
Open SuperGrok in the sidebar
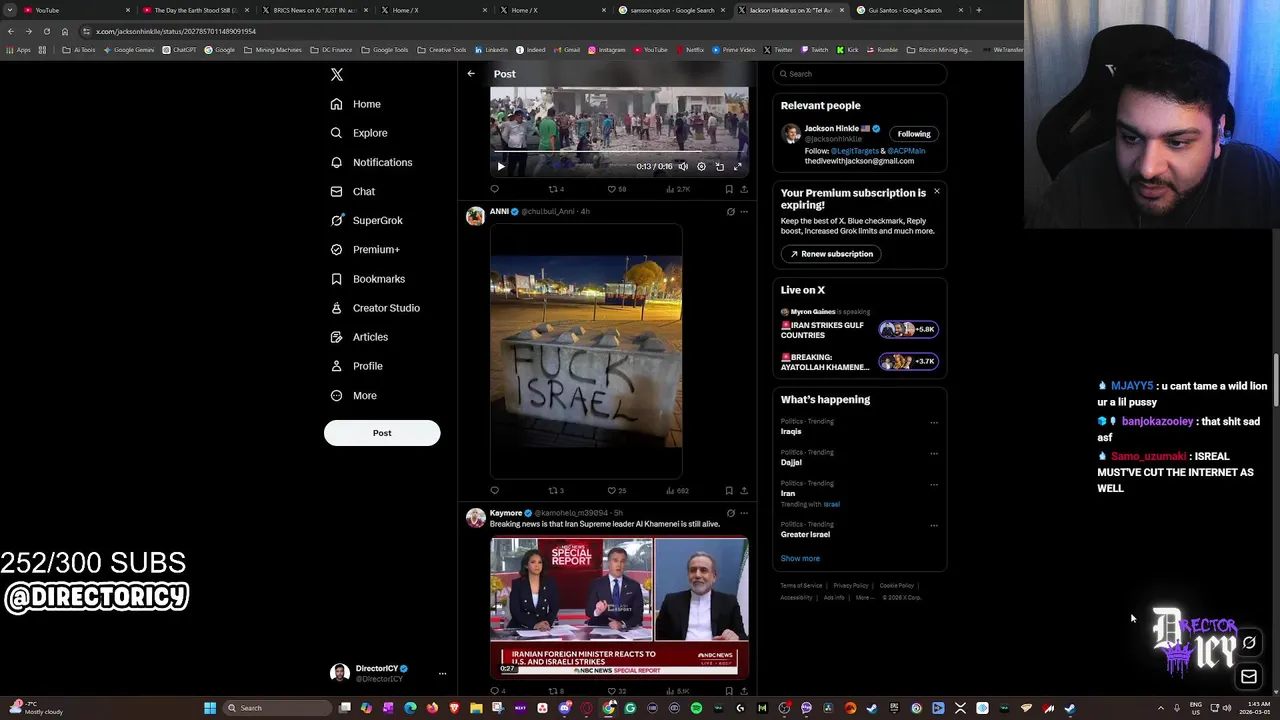[367, 220]
